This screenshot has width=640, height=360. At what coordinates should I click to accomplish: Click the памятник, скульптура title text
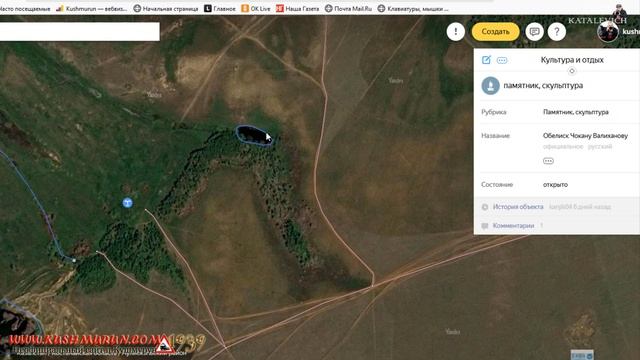pyautogui.click(x=543, y=86)
